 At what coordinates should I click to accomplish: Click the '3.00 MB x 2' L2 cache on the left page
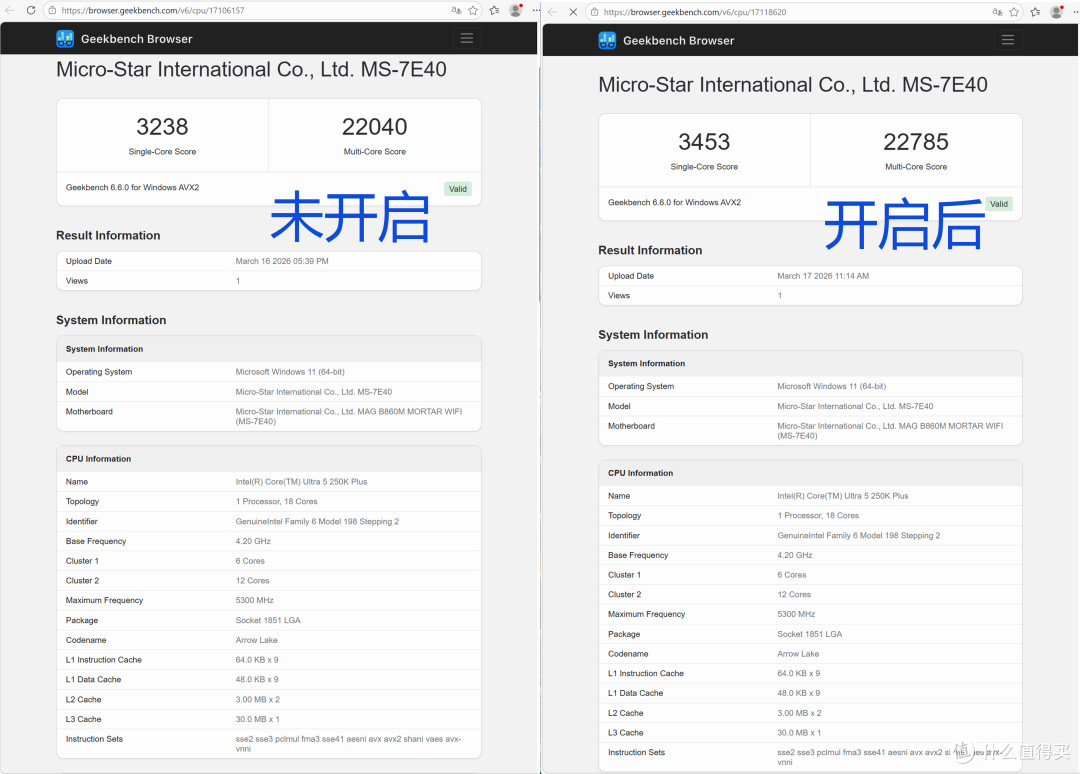point(258,700)
